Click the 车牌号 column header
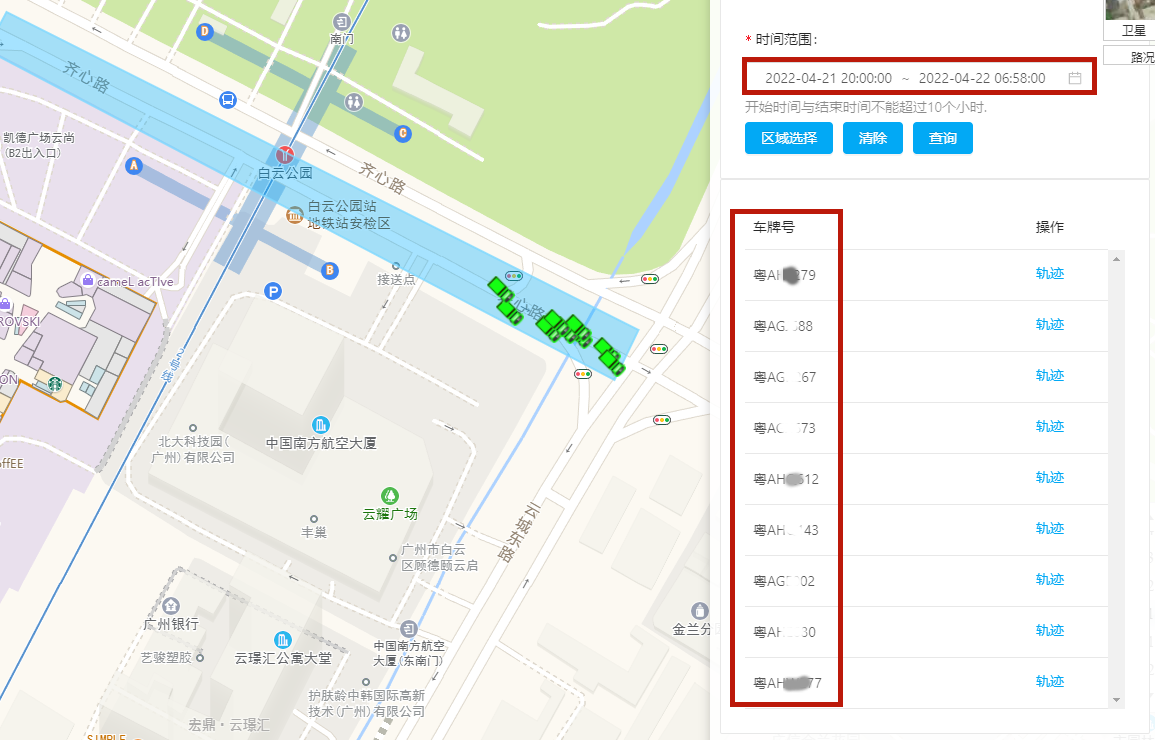This screenshot has height=740, width=1155. [774, 227]
